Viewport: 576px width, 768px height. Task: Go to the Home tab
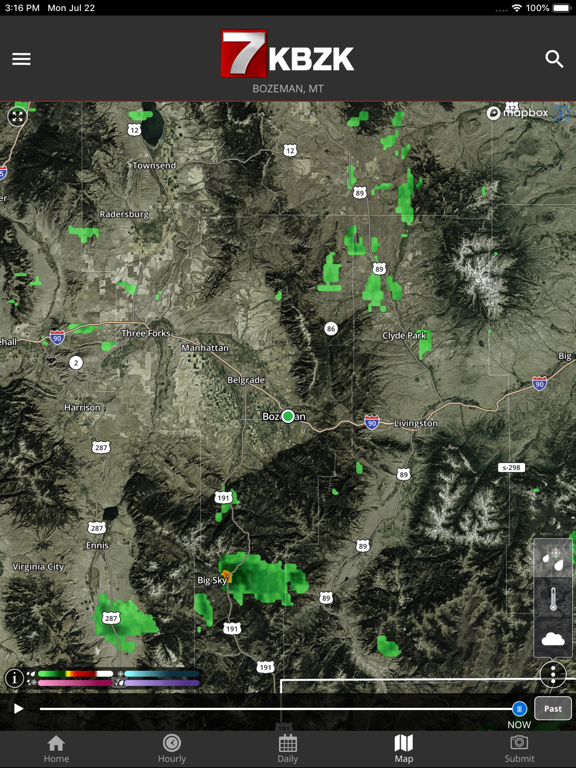pos(56,749)
